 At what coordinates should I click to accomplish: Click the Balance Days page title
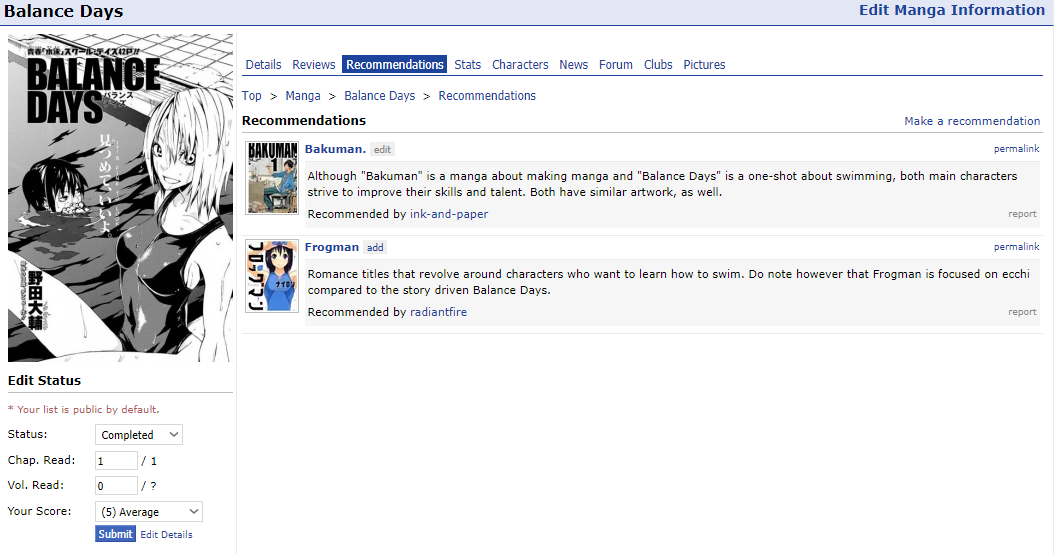(63, 11)
